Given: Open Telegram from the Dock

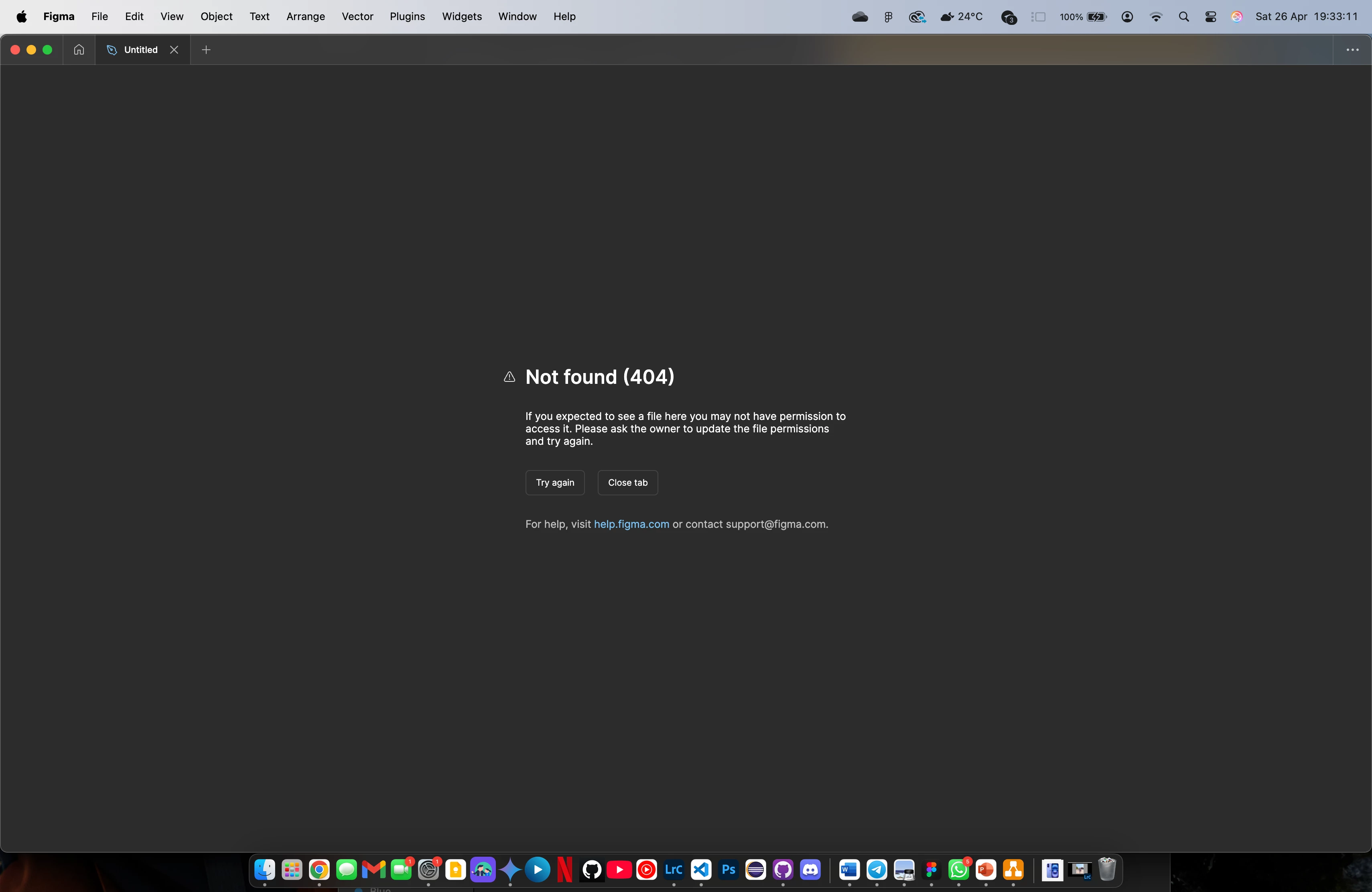Looking at the screenshot, I should pos(877,870).
